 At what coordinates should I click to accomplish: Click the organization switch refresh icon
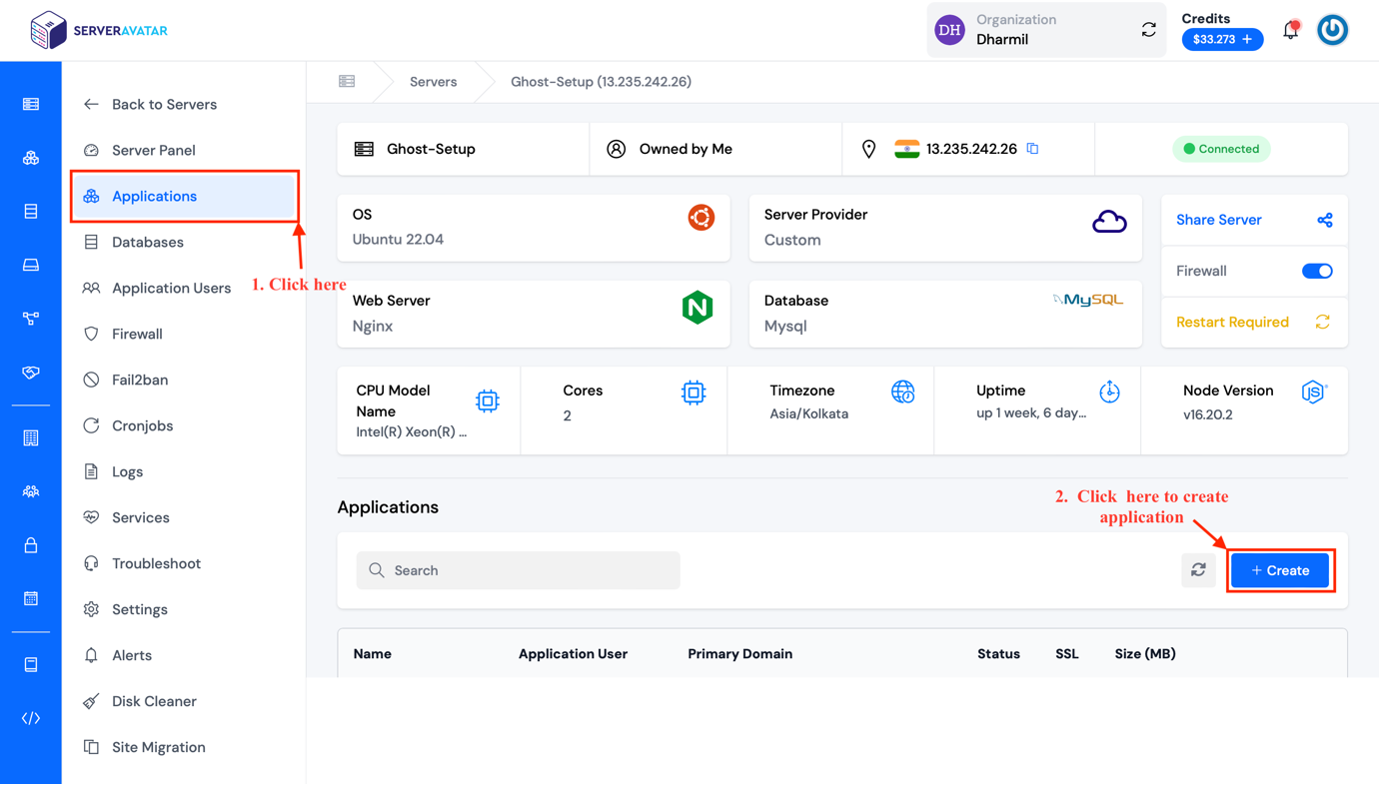(x=1151, y=30)
